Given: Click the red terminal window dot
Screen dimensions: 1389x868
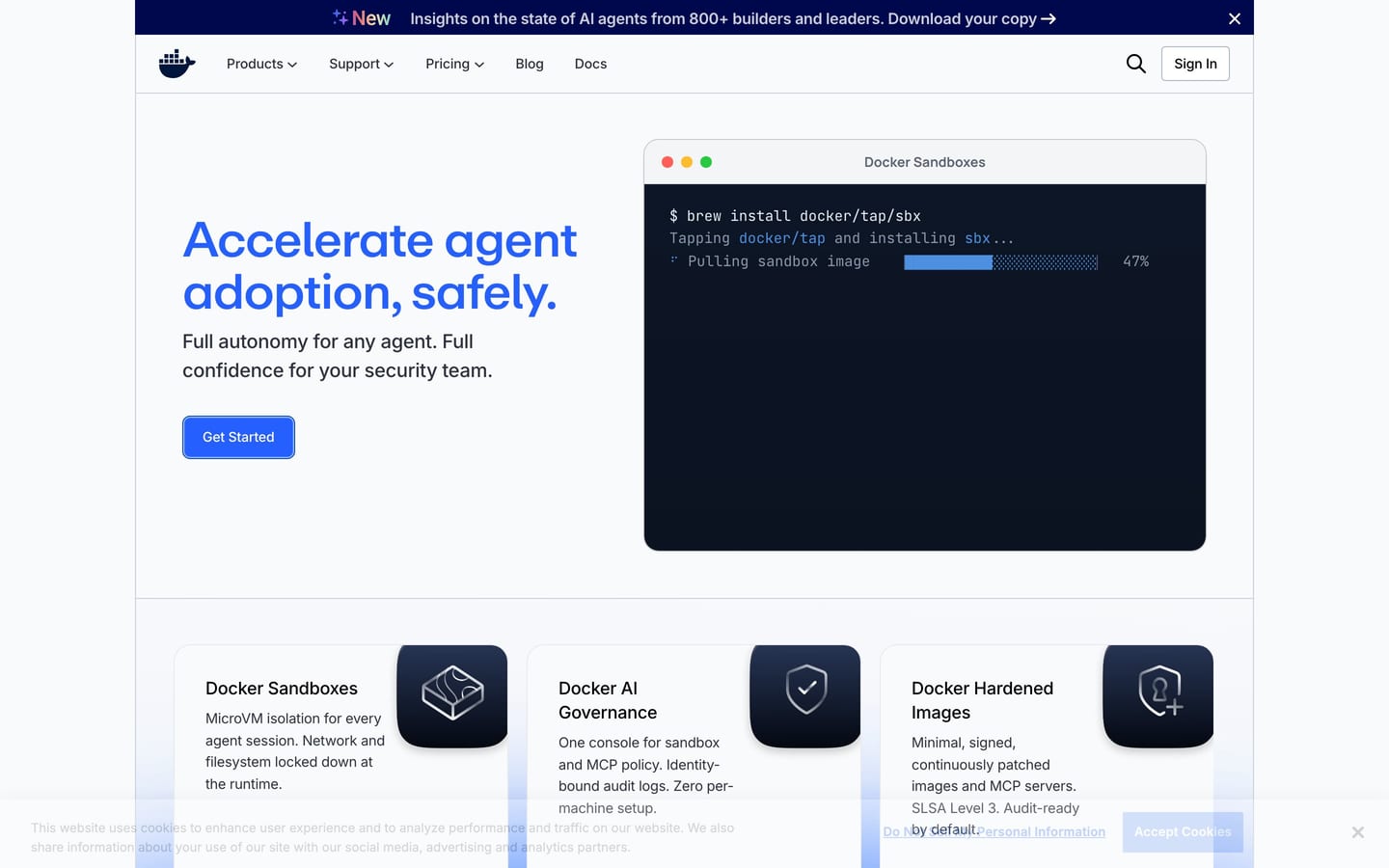Looking at the screenshot, I should (667, 162).
